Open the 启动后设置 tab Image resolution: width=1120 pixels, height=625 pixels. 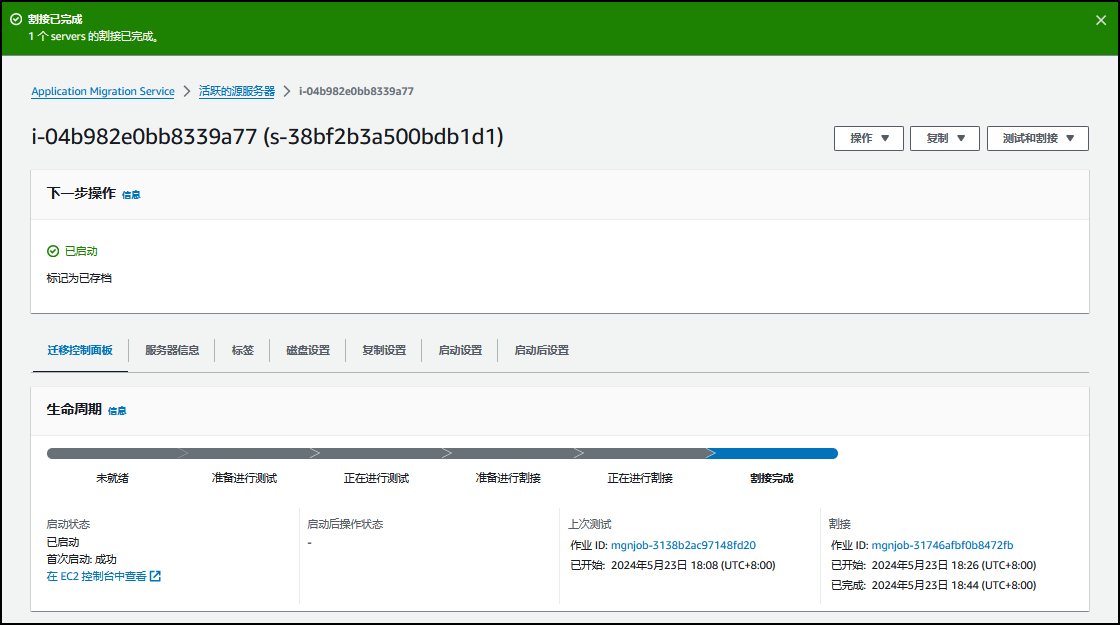click(541, 351)
